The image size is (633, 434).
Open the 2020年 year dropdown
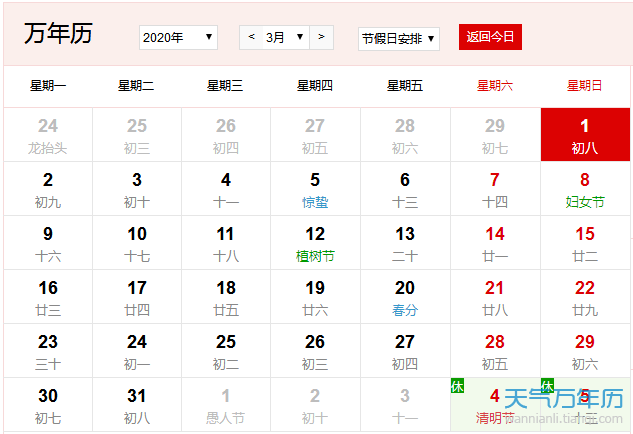[x=178, y=38]
